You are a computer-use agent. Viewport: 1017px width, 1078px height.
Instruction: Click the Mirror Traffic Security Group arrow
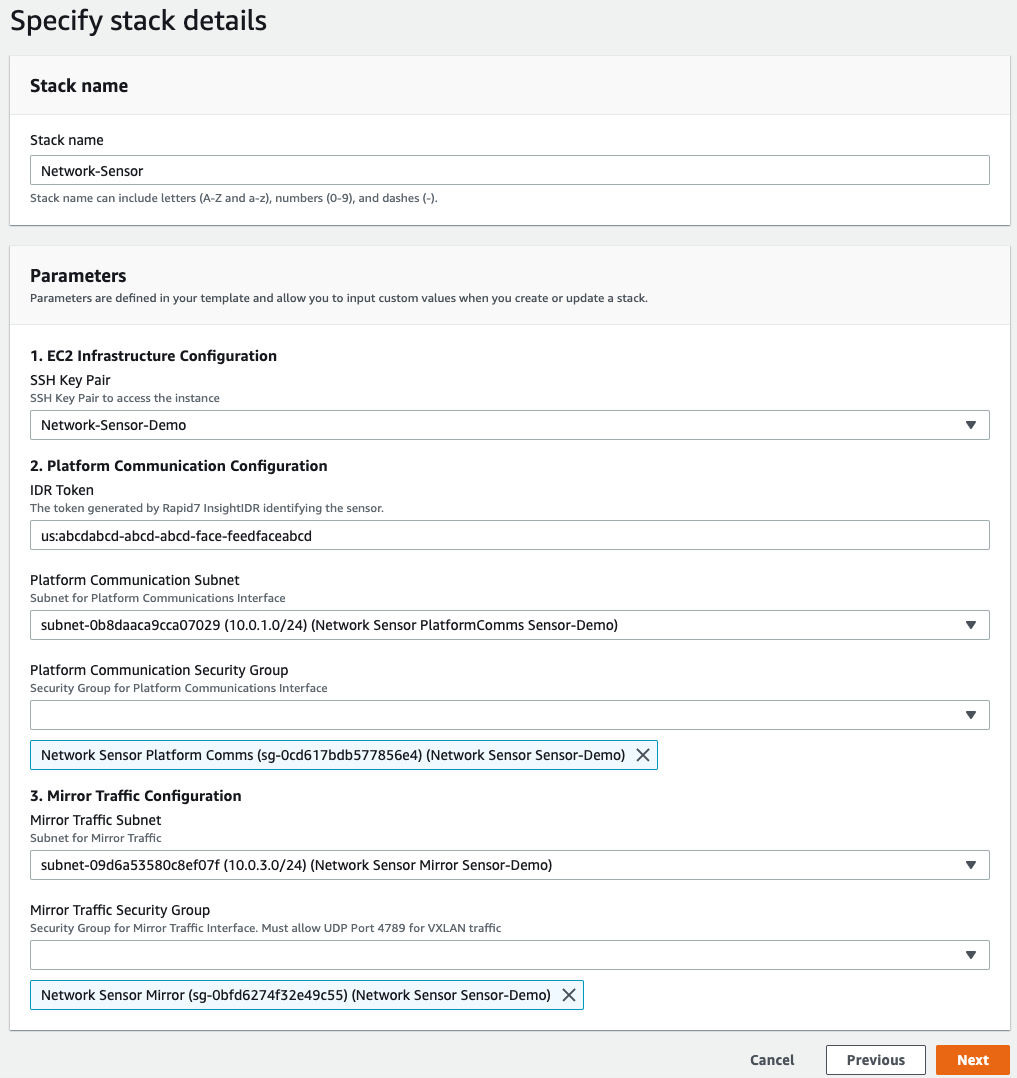click(969, 955)
